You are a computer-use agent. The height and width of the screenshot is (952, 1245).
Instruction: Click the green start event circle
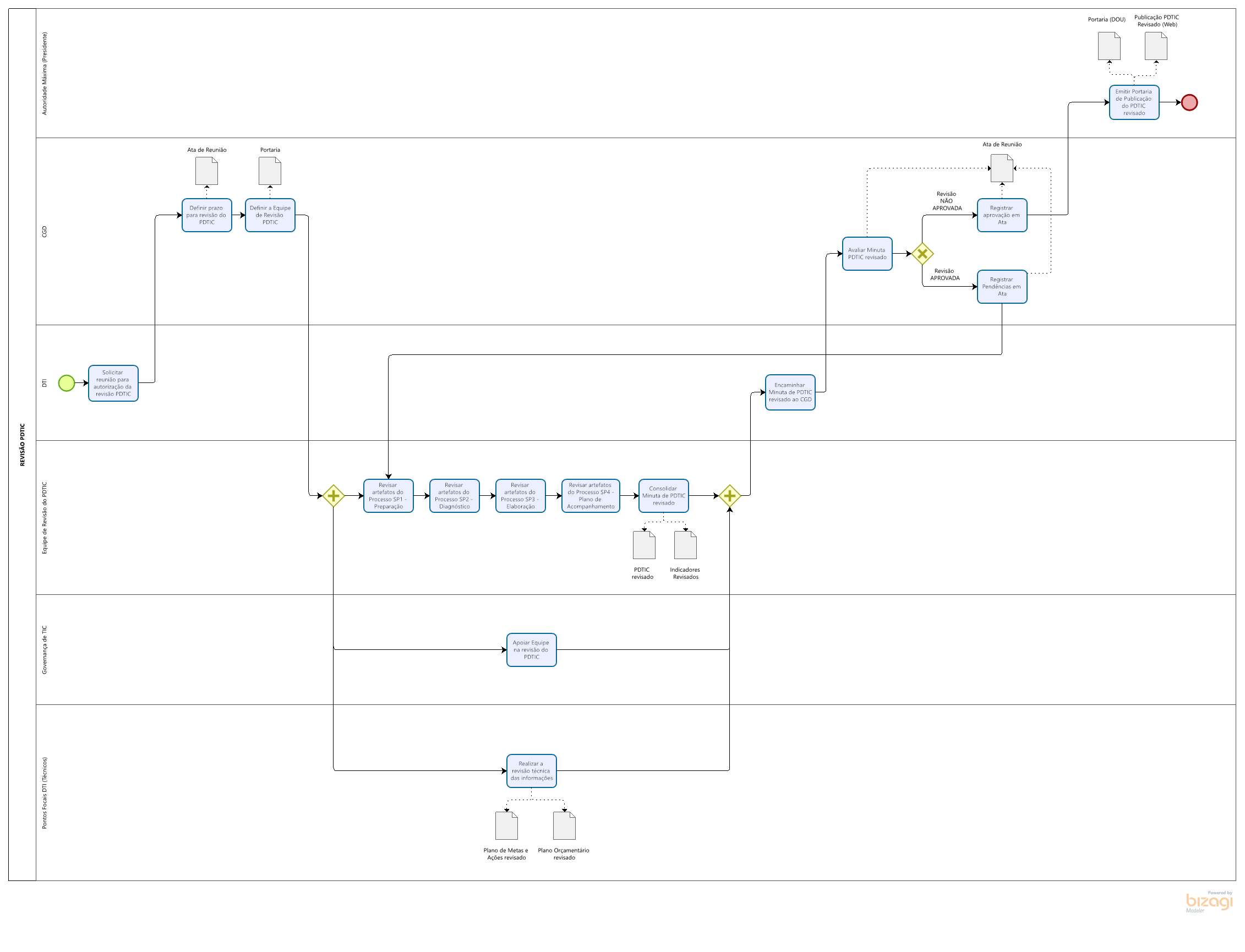tap(66, 383)
